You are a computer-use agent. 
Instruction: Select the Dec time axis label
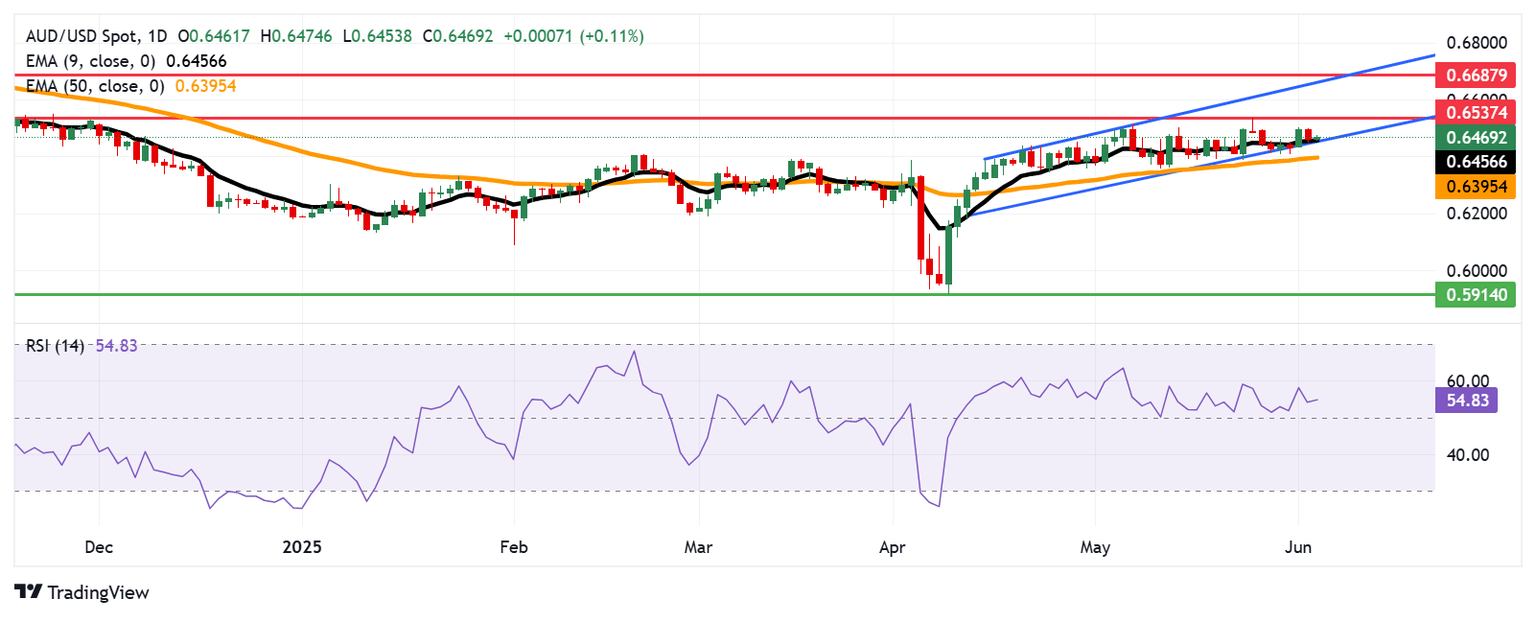point(99,547)
